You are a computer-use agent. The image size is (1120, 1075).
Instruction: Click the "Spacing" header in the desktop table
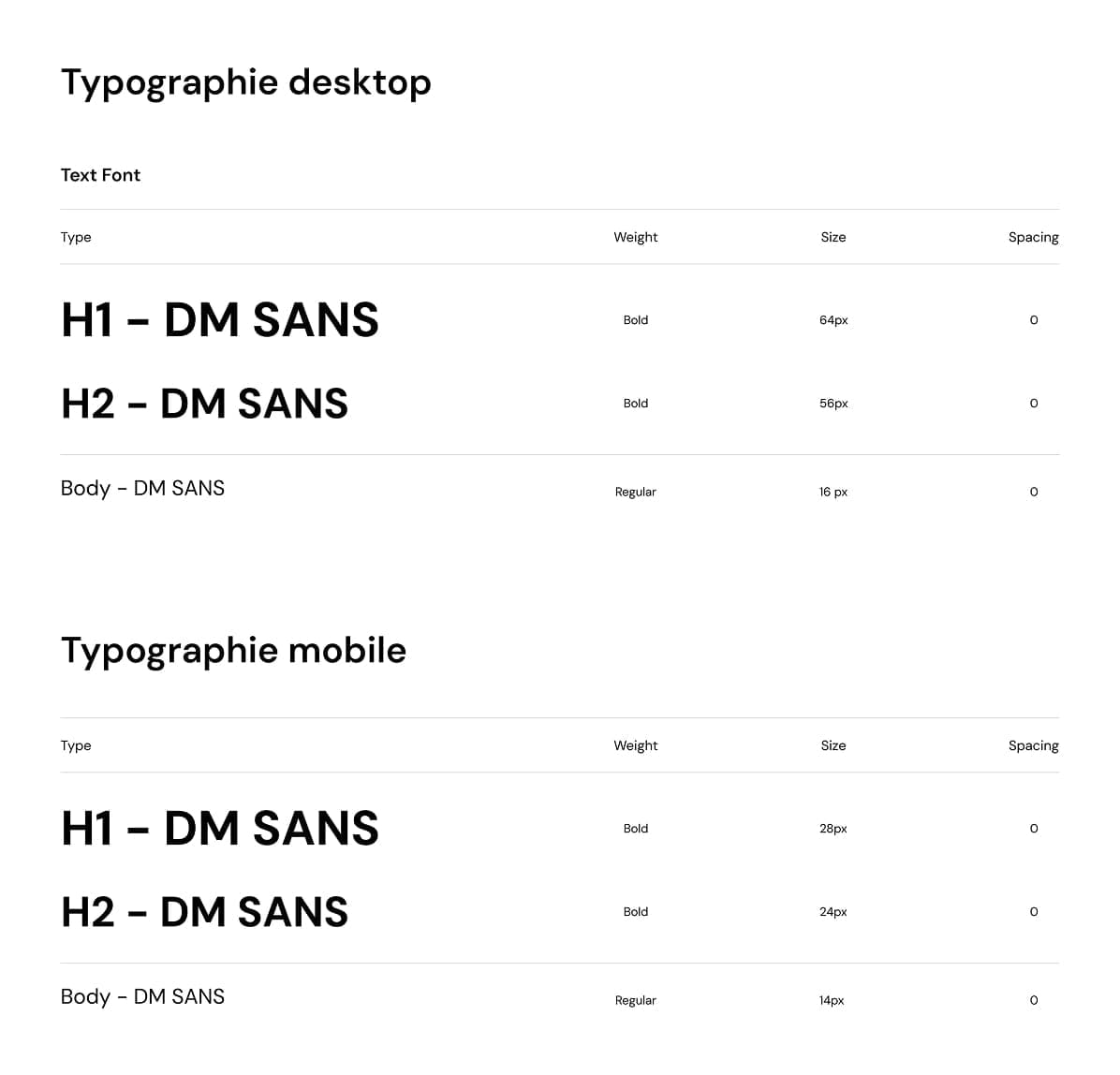tap(1033, 237)
